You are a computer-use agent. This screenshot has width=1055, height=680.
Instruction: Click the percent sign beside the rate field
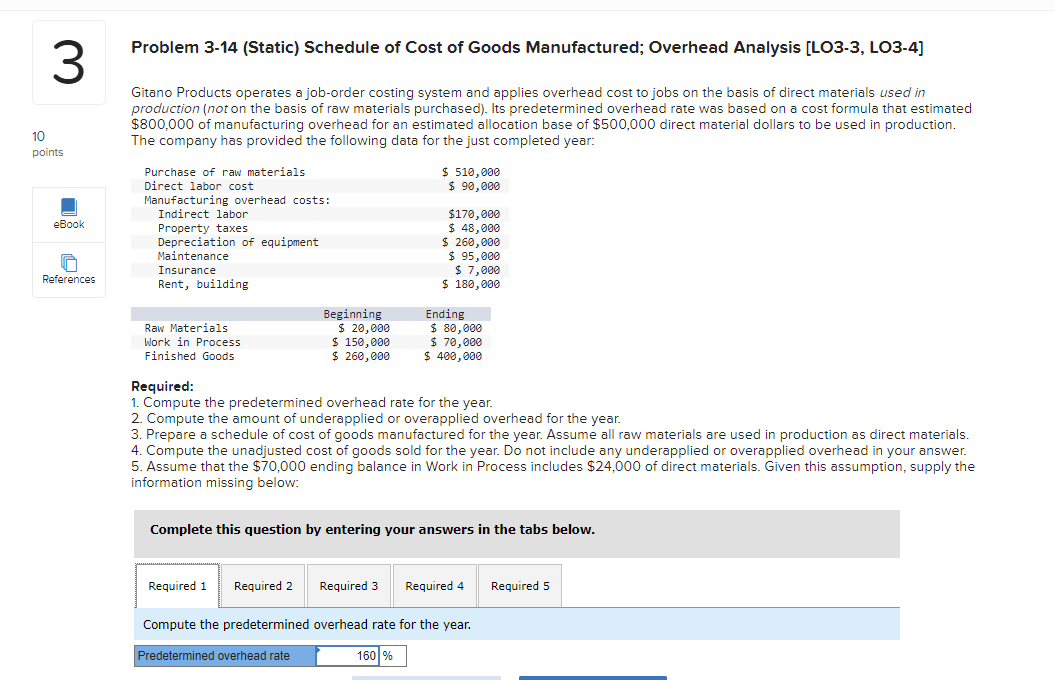(394, 655)
